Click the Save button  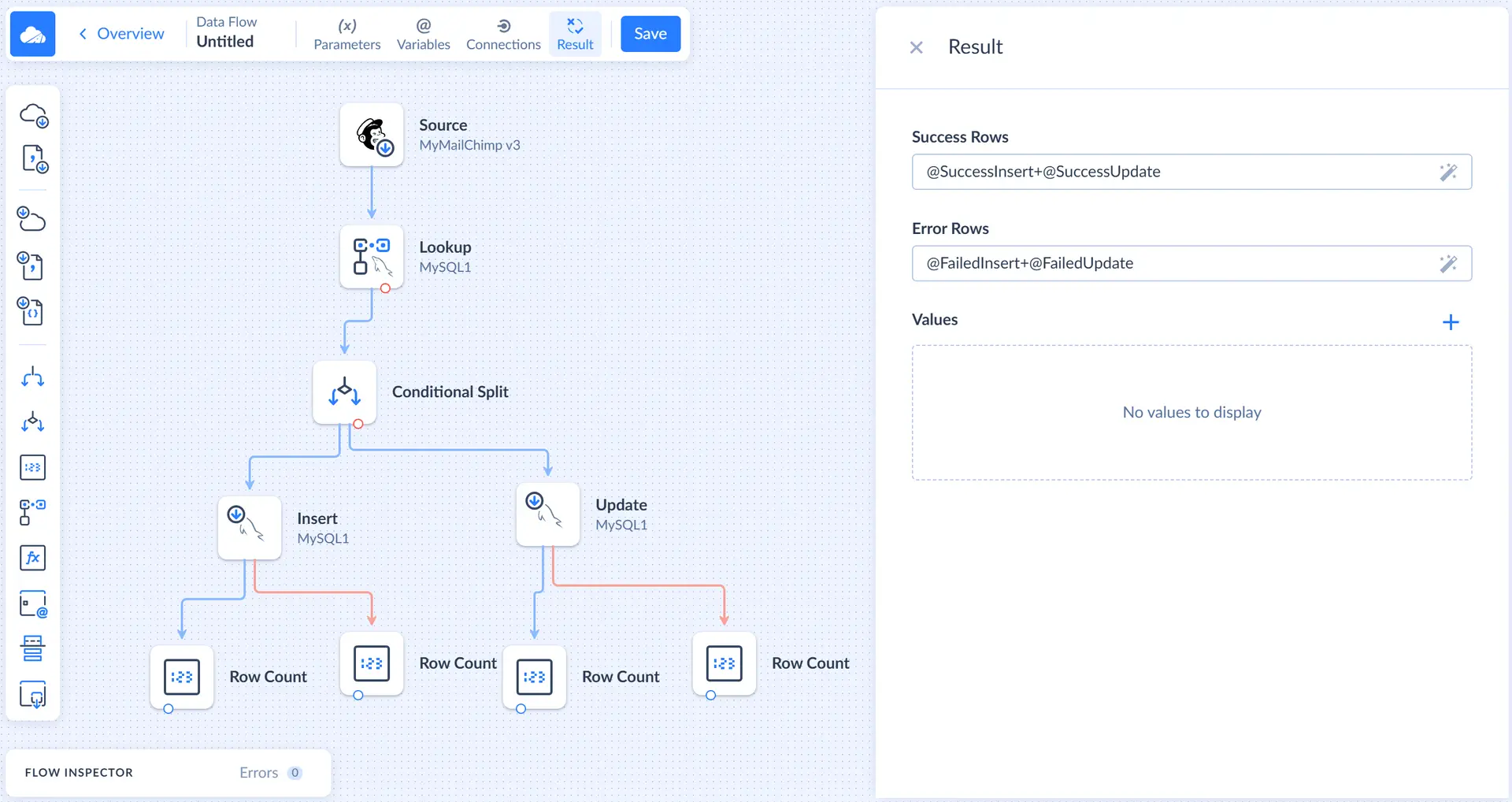(650, 34)
